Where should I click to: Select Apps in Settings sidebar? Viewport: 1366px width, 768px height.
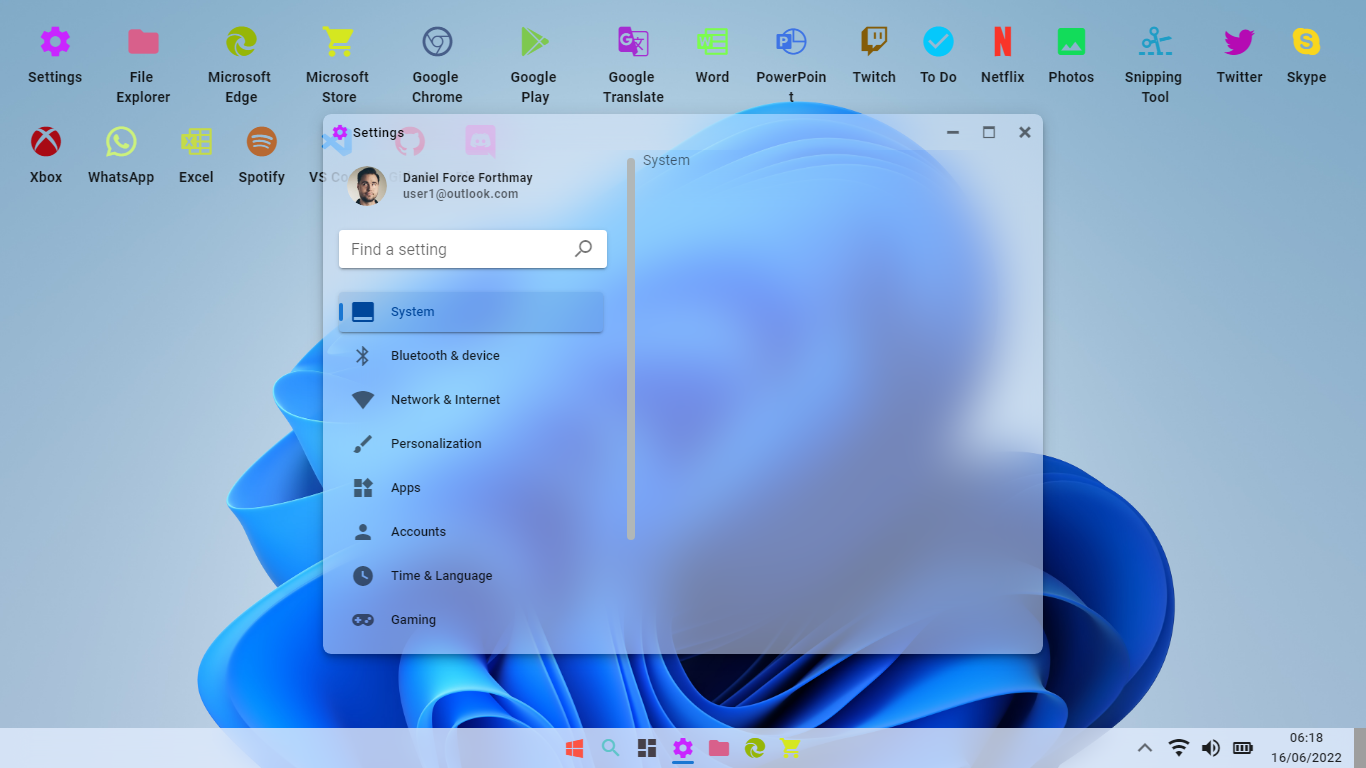(x=471, y=488)
